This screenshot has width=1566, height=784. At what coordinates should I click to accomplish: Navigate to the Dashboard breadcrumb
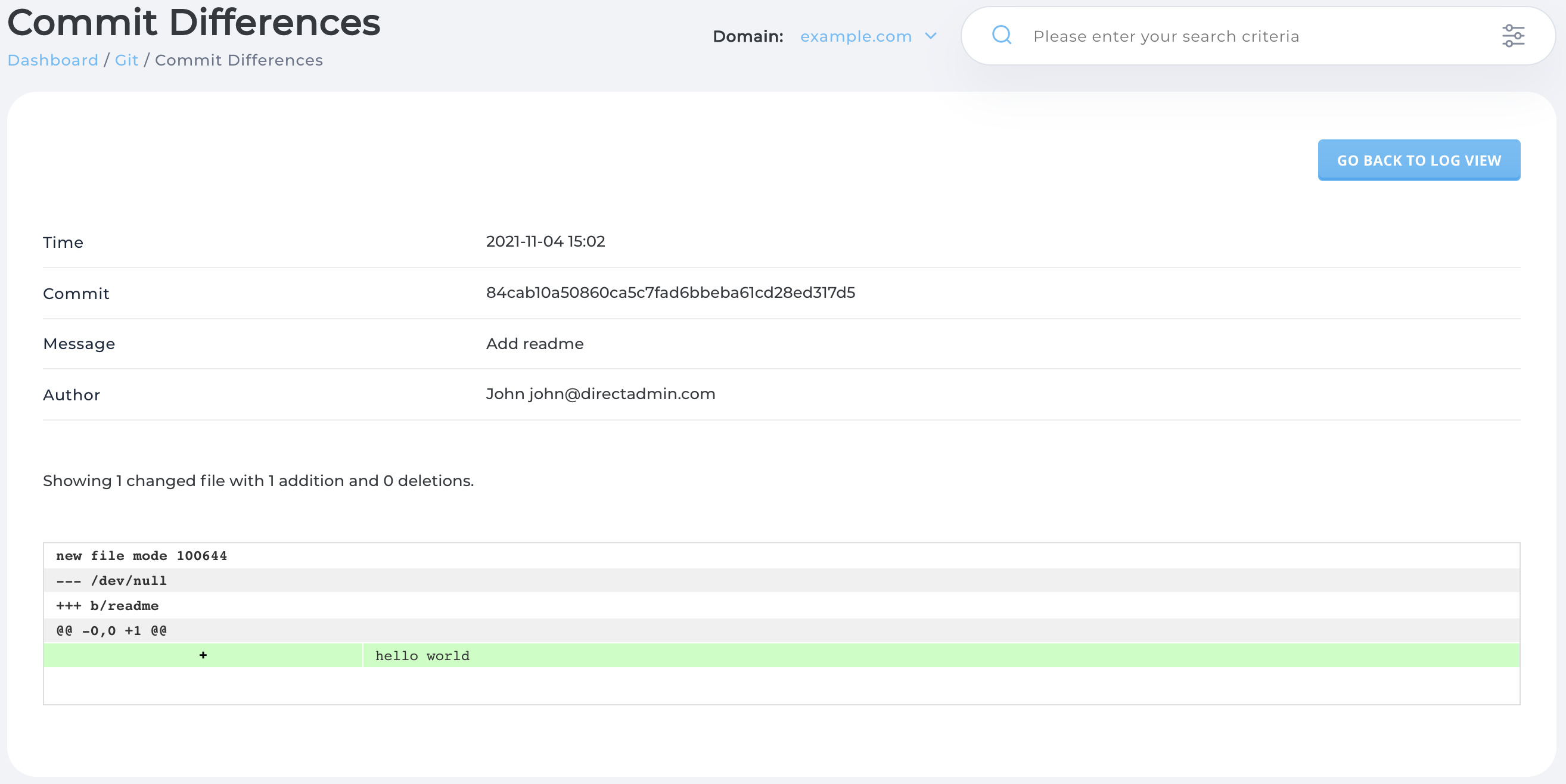pyautogui.click(x=53, y=60)
